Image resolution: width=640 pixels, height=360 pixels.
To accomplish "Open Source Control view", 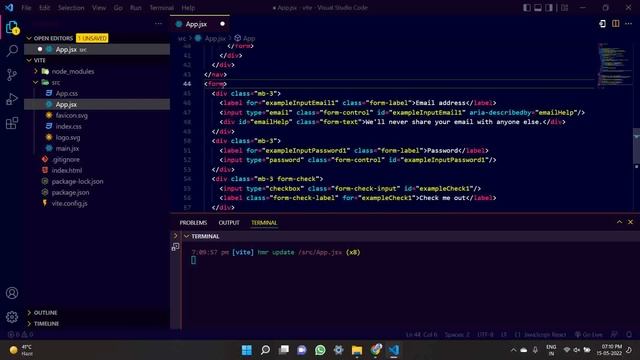I will click(12, 75).
